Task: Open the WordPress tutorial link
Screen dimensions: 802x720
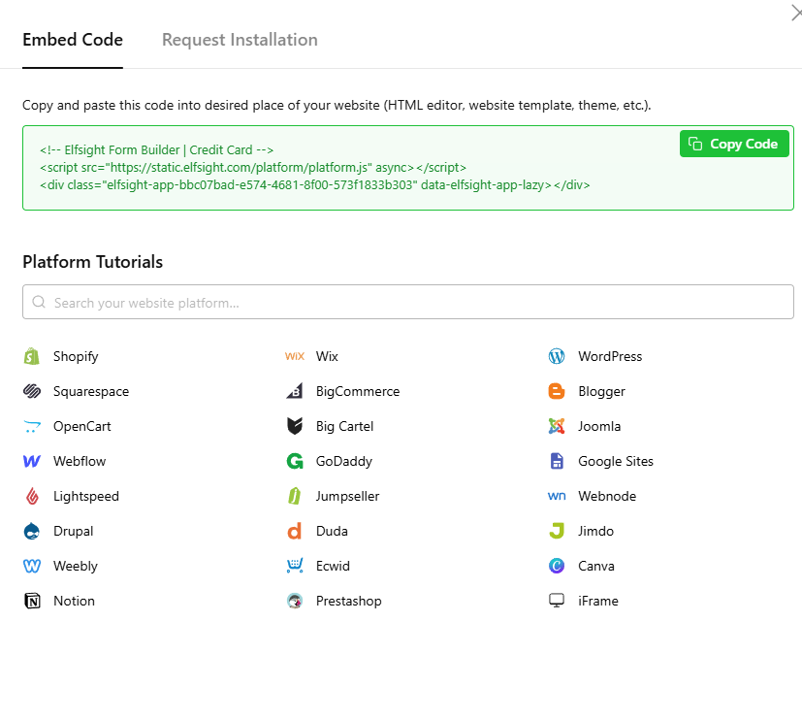Action: tap(610, 356)
